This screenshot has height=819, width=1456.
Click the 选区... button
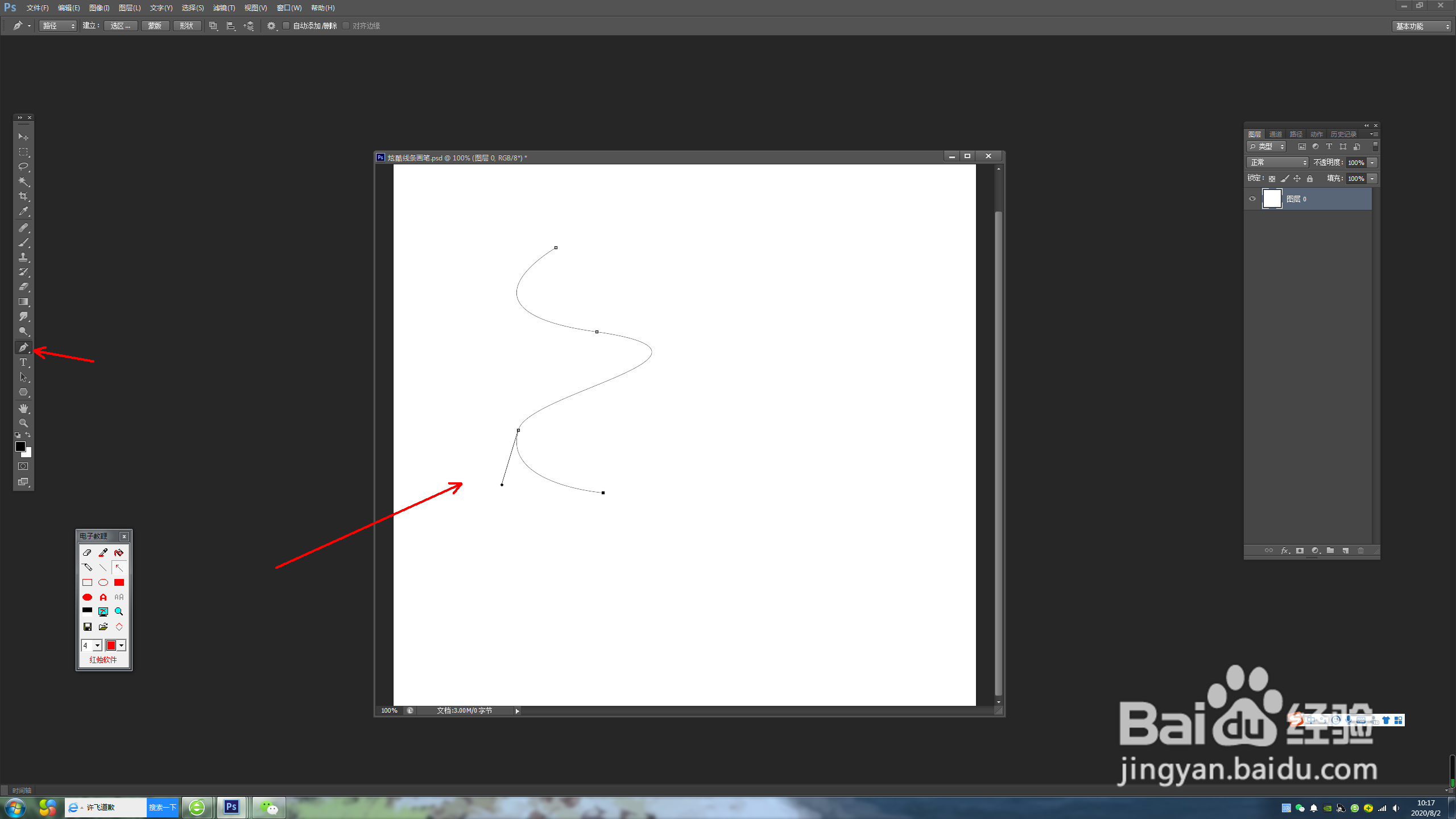click(121, 26)
